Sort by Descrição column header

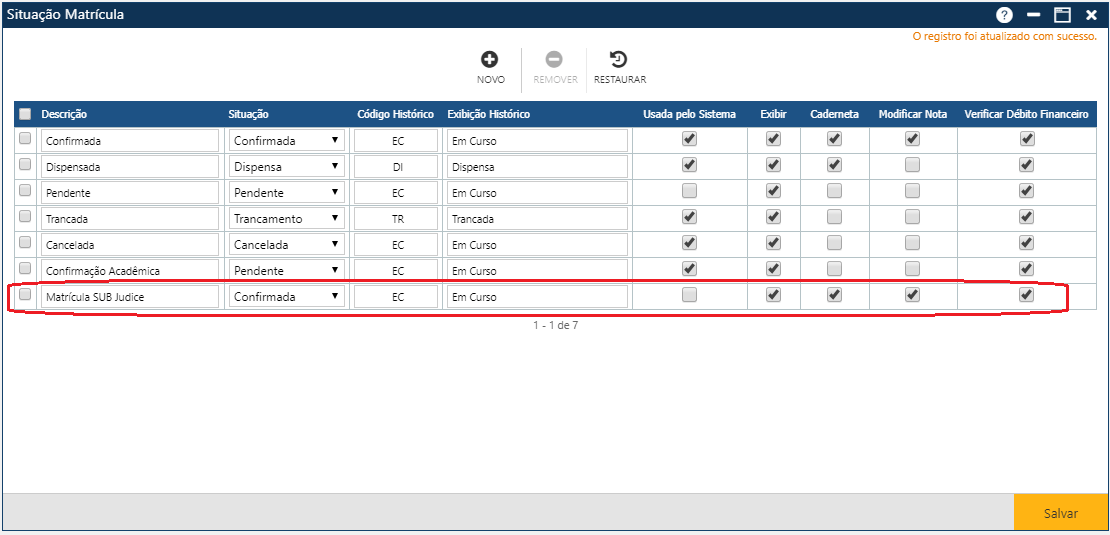pos(64,114)
